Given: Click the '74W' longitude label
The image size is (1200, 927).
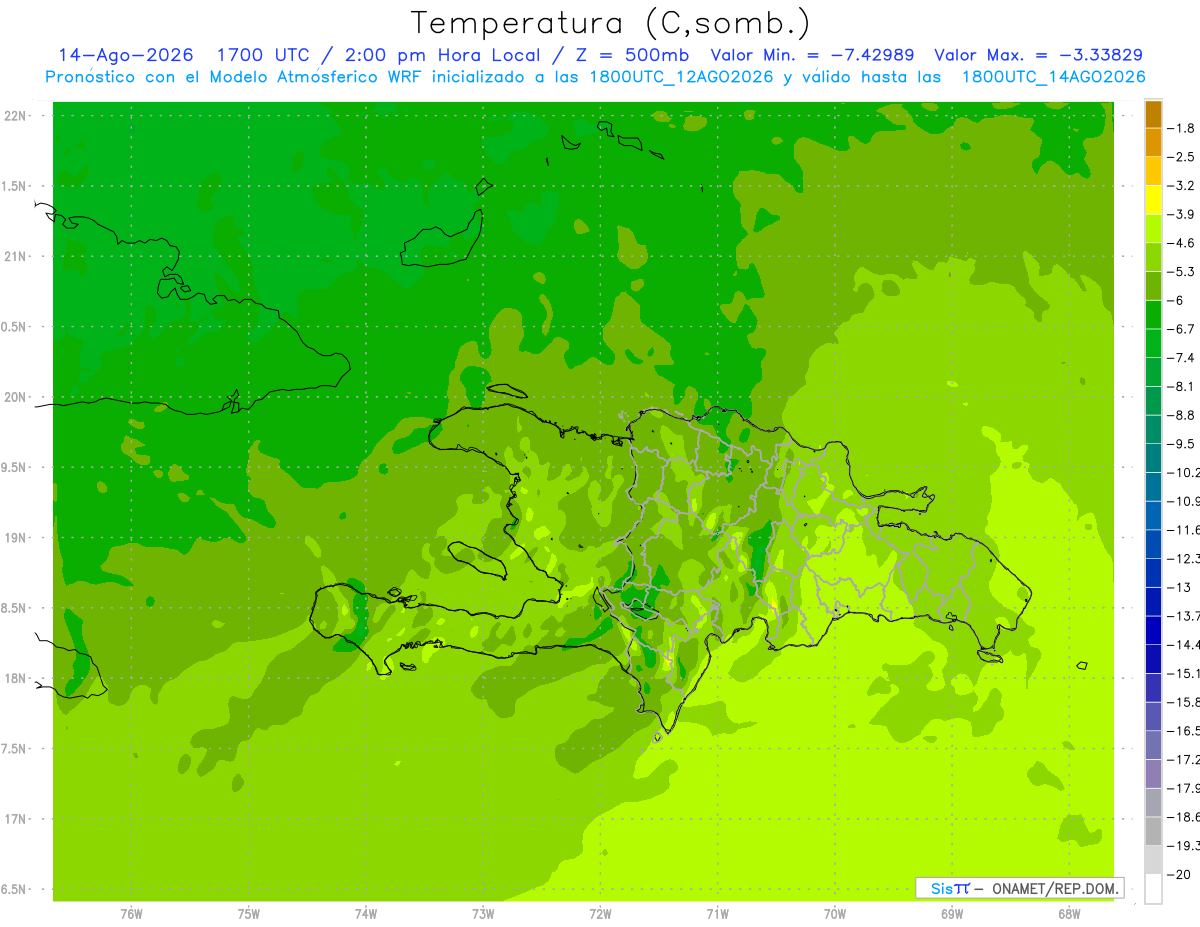Looking at the screenshot, I should [x=366, y=914].
